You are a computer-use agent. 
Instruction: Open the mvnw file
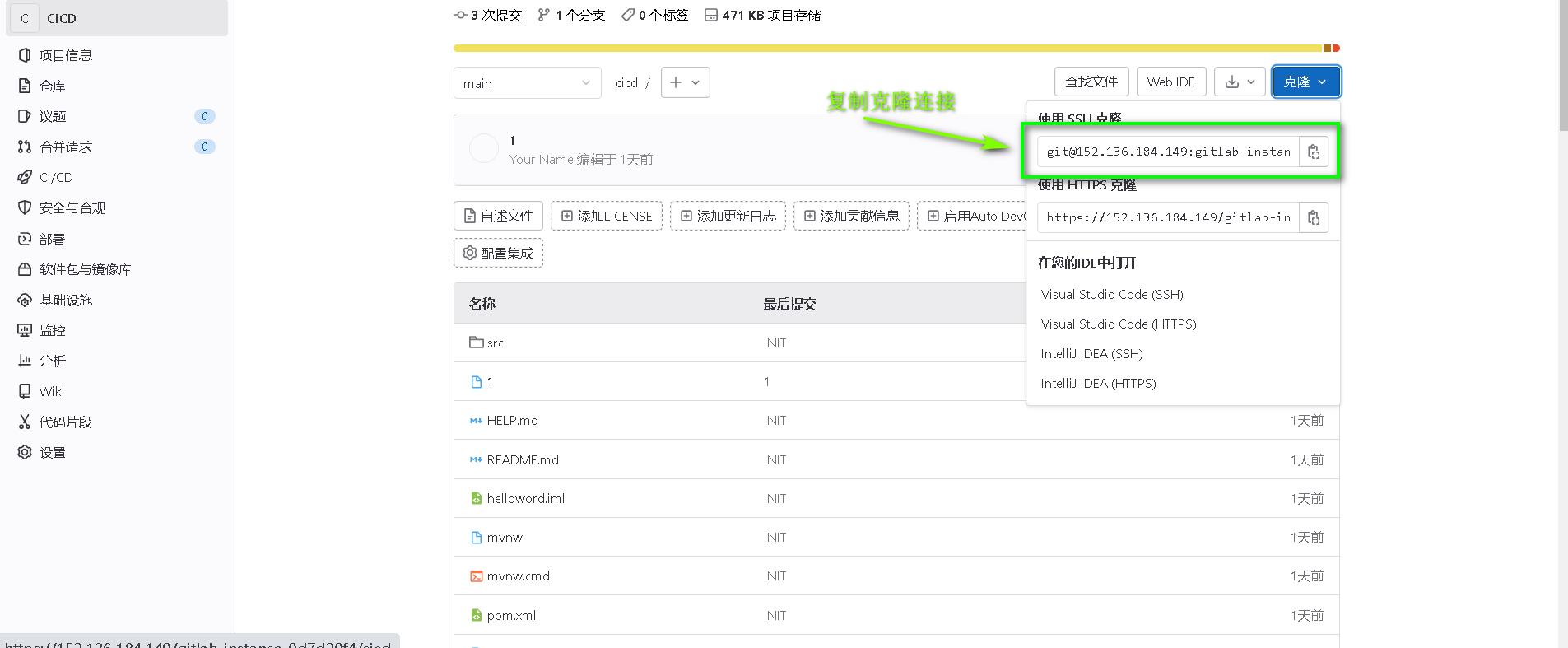tap(505, 537)
